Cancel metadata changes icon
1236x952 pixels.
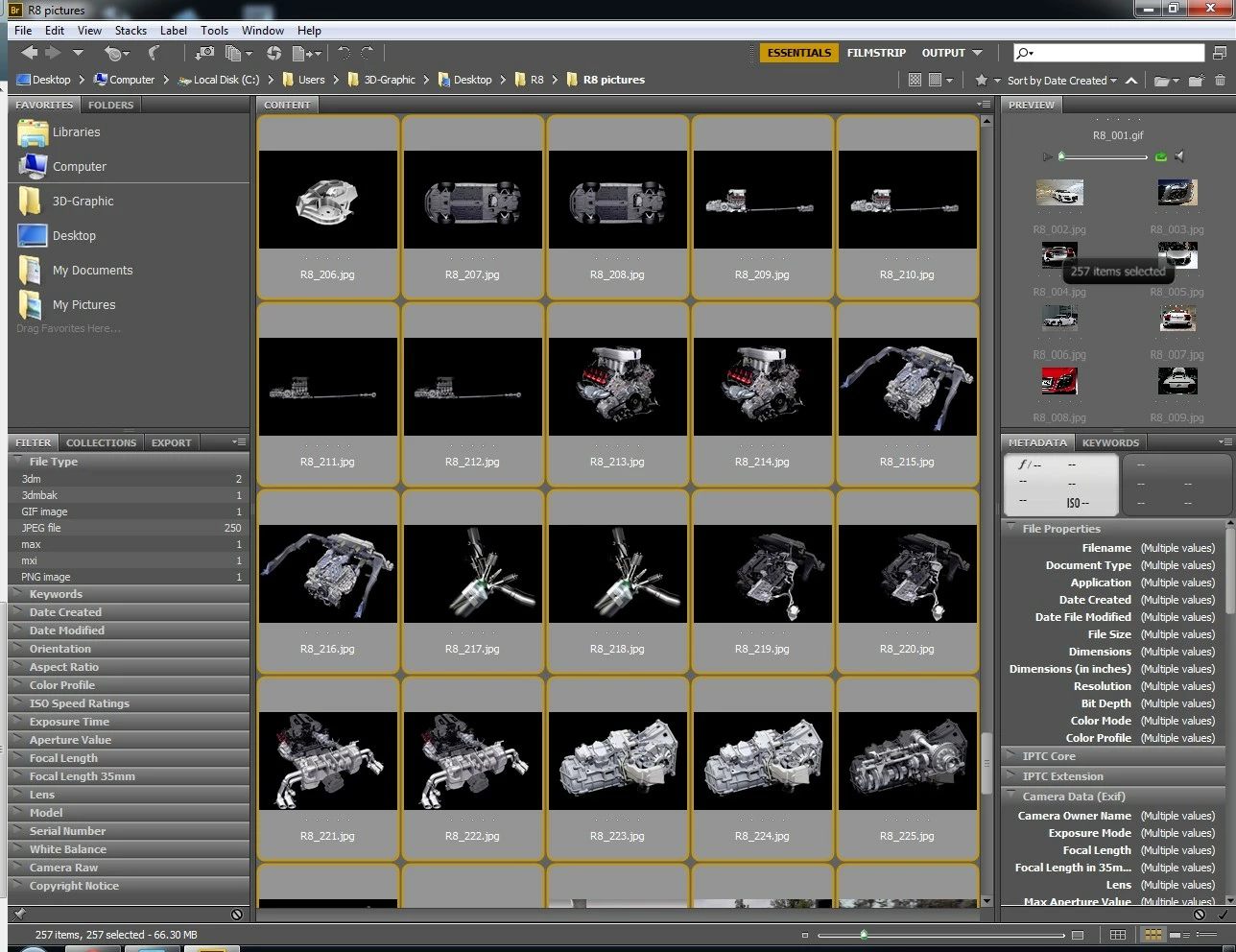[x=1199, y=915]
